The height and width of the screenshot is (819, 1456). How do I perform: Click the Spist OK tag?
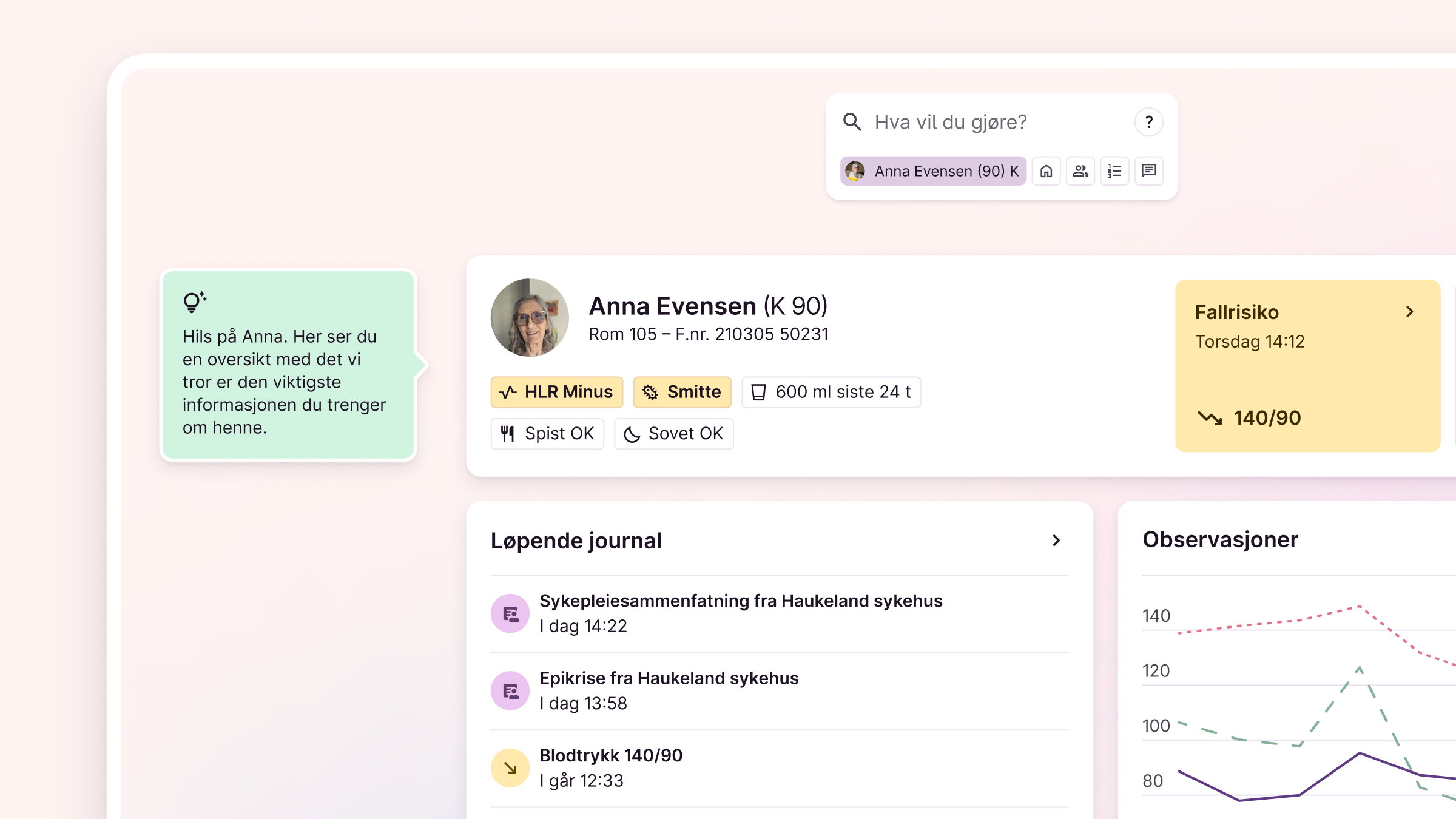[x=547, y=434]
